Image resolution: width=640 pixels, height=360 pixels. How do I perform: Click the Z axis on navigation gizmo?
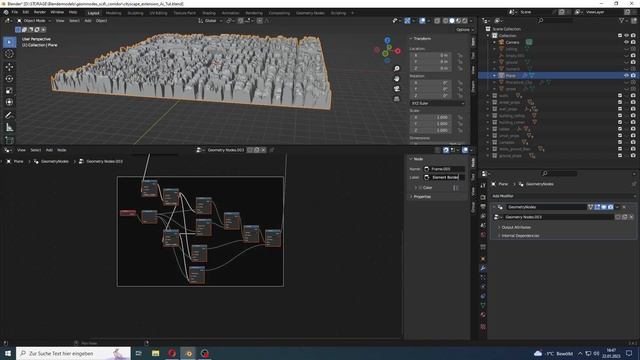[x=387, y=40]
